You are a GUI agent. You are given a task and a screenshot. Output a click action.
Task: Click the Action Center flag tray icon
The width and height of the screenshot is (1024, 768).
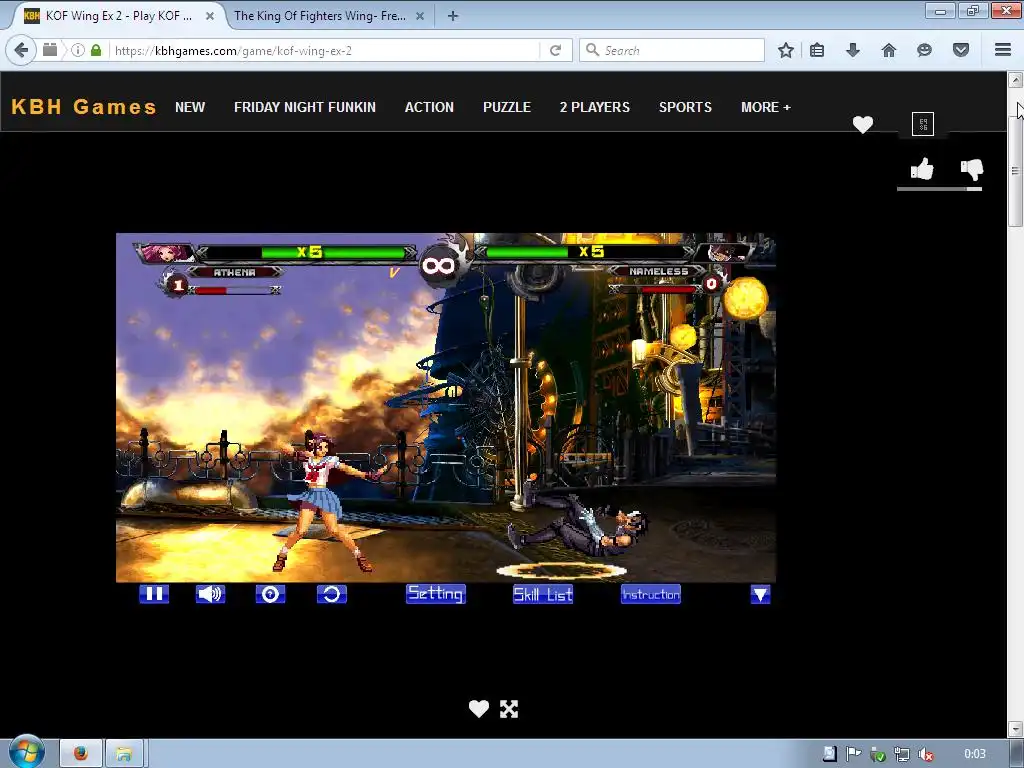coord(853,754)
